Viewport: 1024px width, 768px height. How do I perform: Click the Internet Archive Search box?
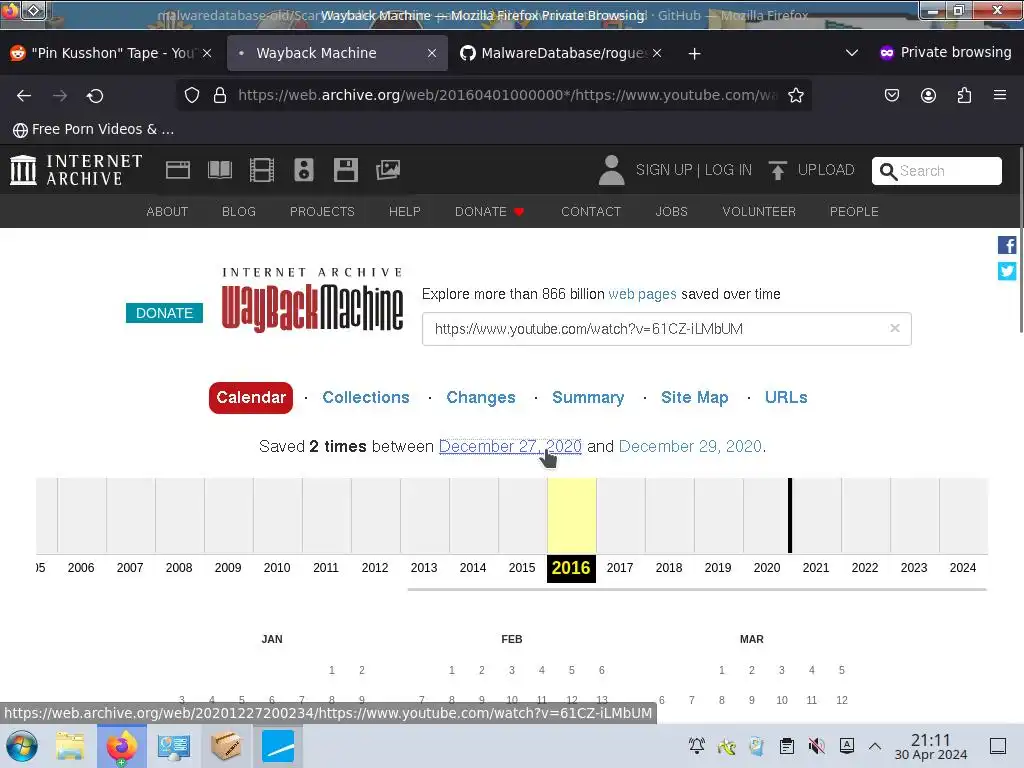pyautogui.click(x=936, y=170)
